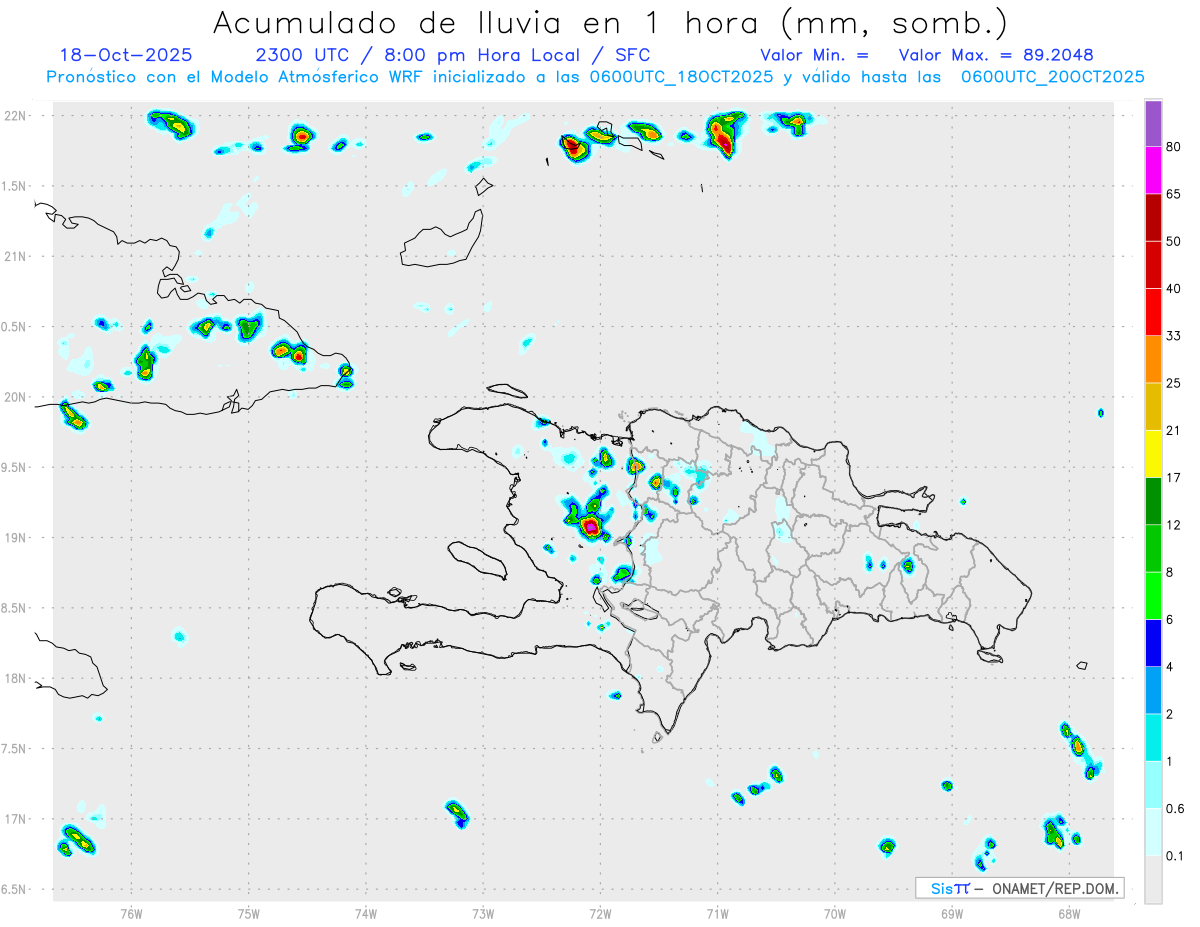
Task: Click the 'Valor Max. = 89.2048' text
Action: [x=996, y=55]
